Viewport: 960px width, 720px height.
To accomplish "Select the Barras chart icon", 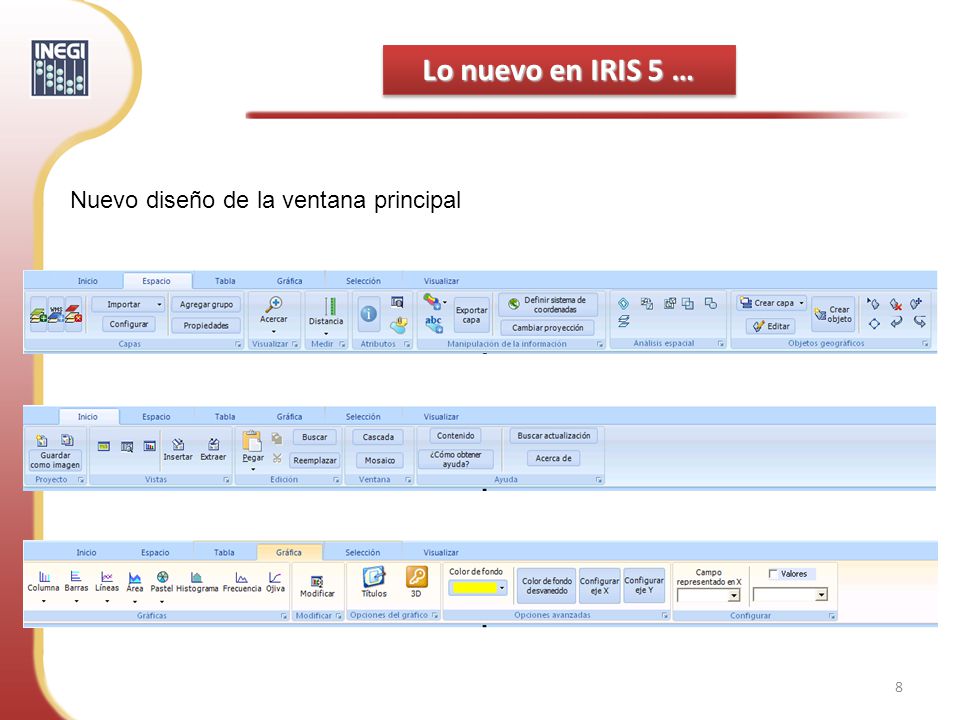I will click(76, 577).
